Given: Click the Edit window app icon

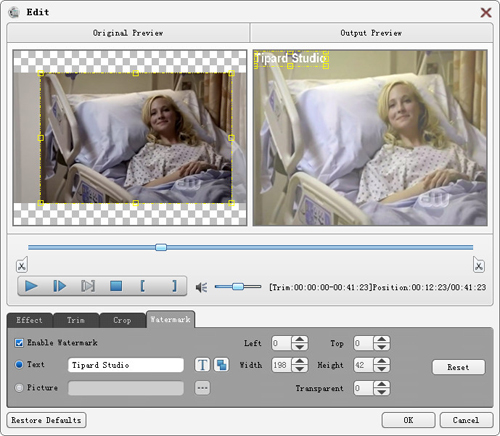Looking at the screenshot, I should [14, 12].
